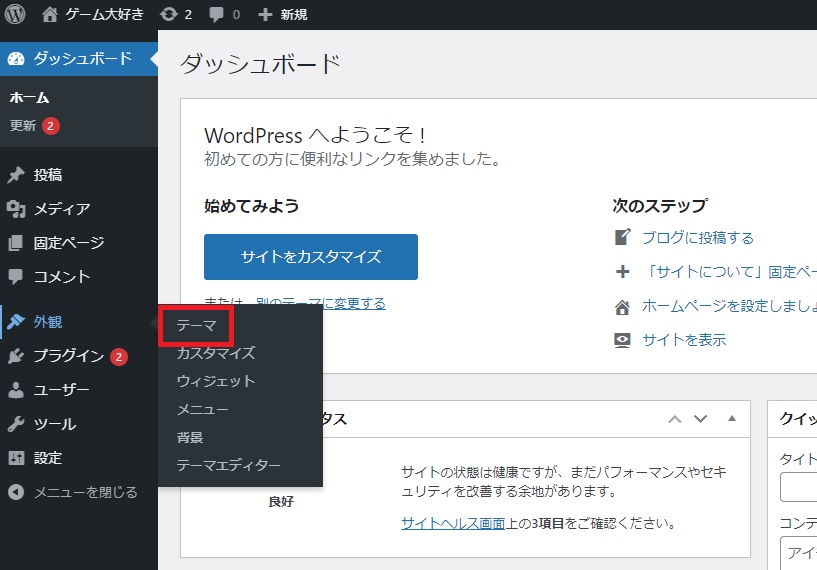Screen dimensions: 817x570
Task: Select ホーム submenu item
Action: (x=29, y=97)
